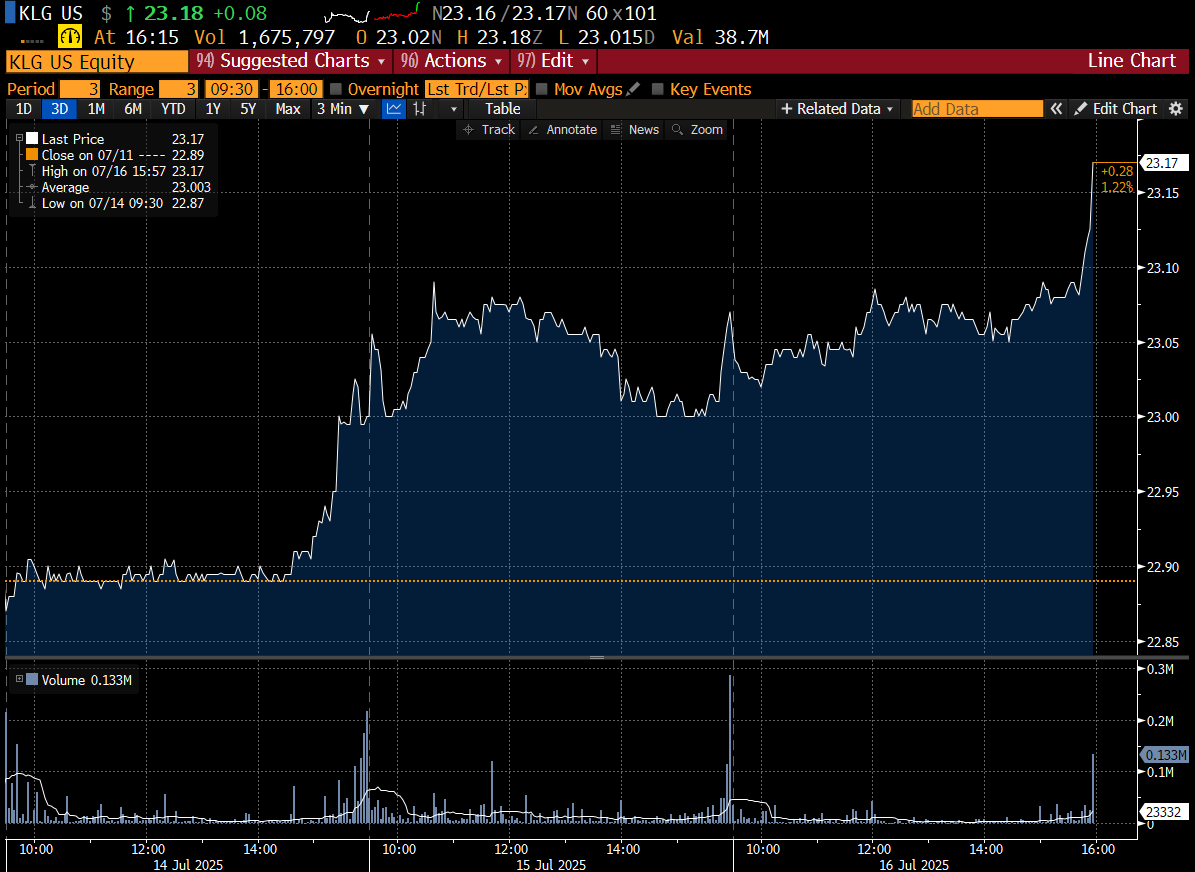Image resolution: width=1195 pixels, height=872 pixels.
Task: Collapse the Last Price legend tree
Action: tap(20, 138)
